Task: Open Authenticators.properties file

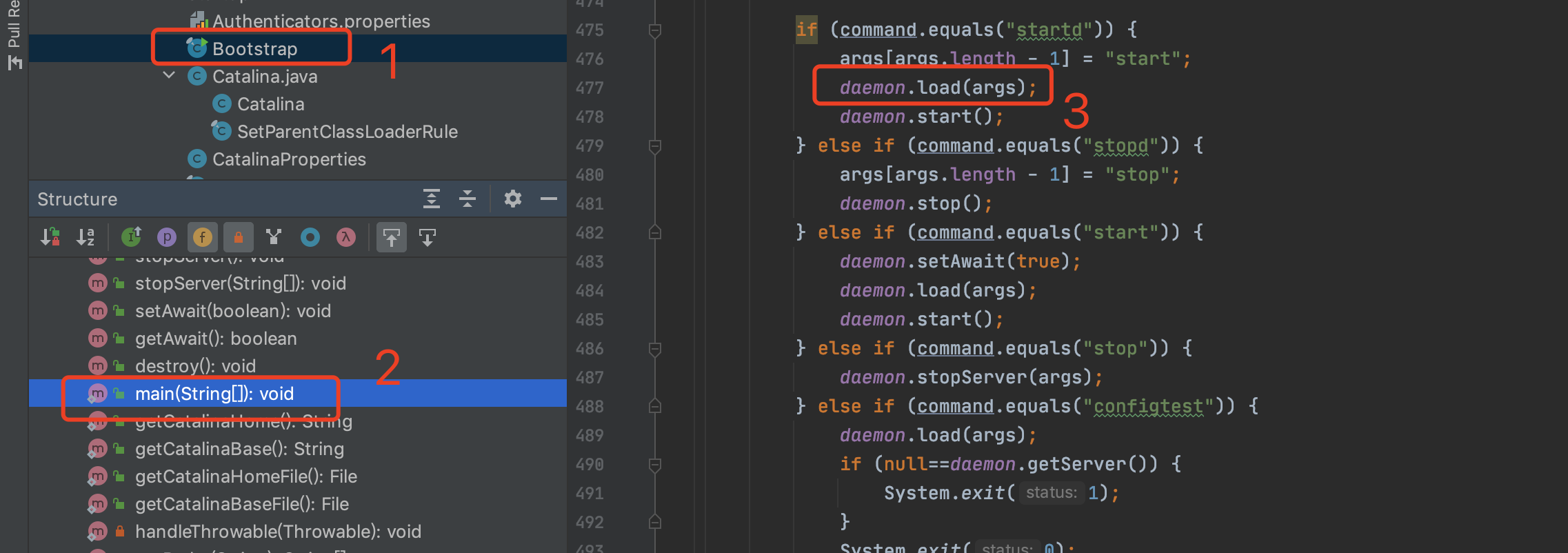Action: click(321, 21)
